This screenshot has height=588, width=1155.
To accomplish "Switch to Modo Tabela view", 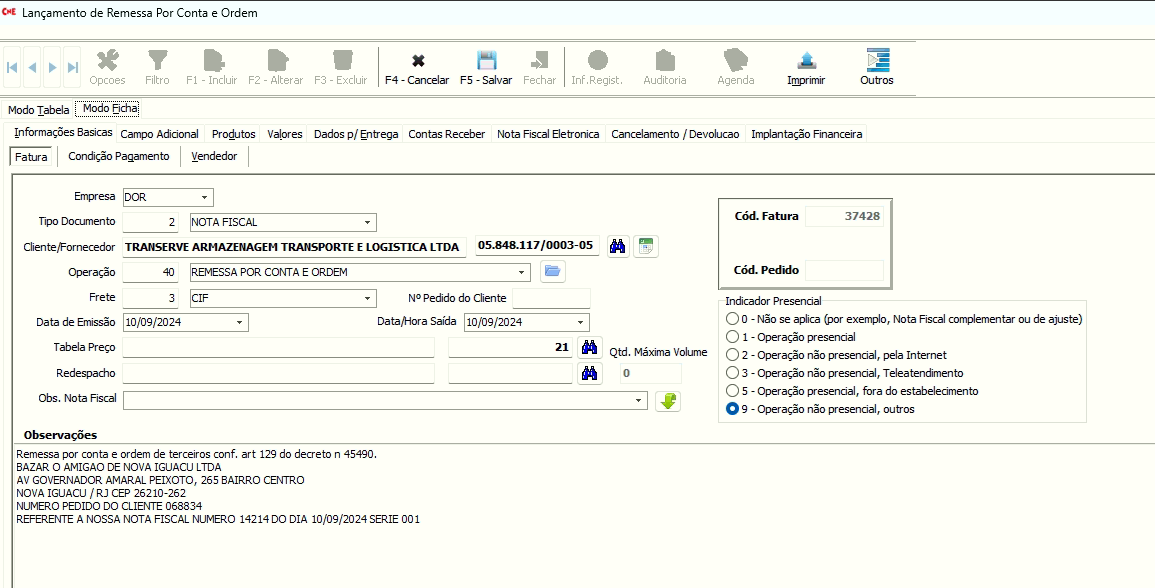I will pos(39,110).
